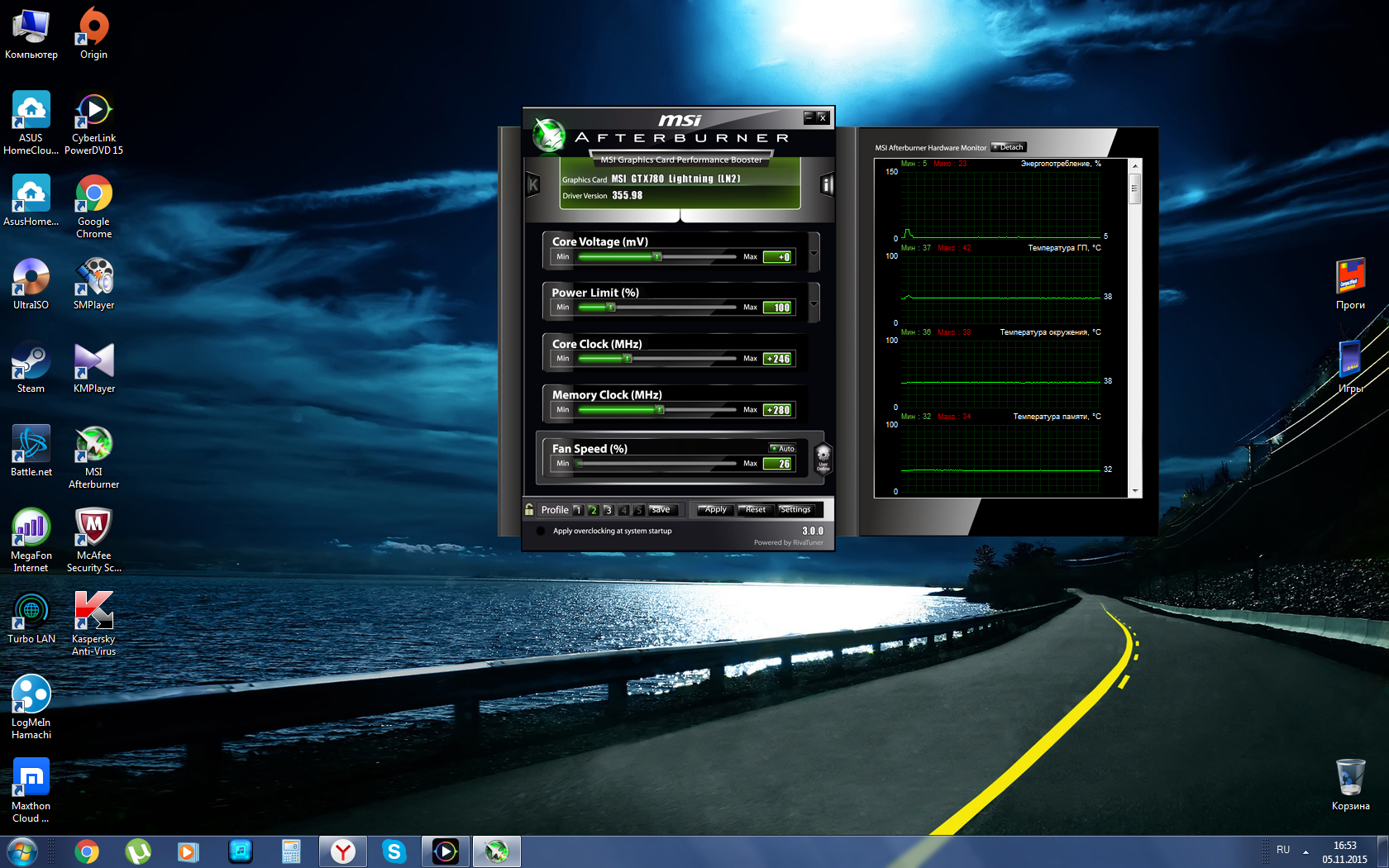Open the AsusHome... desktop shortcut
The image size is (1389, 868).
tap(31, 200)
